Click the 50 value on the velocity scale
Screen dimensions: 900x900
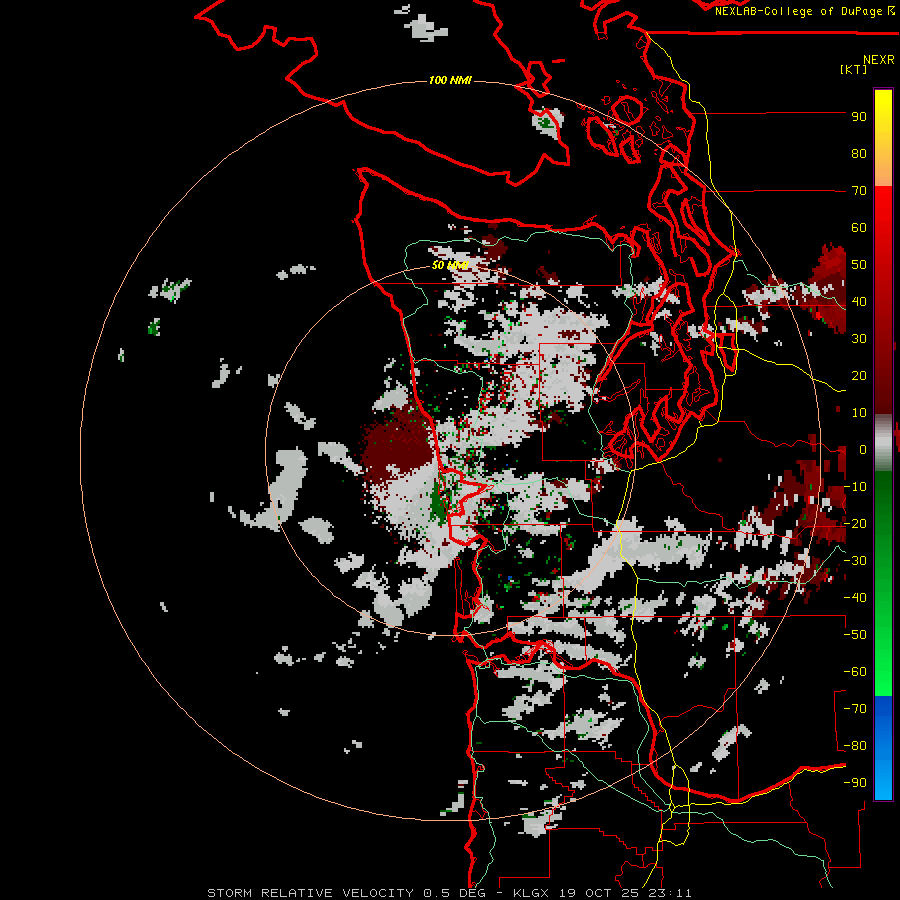(859, 265)
